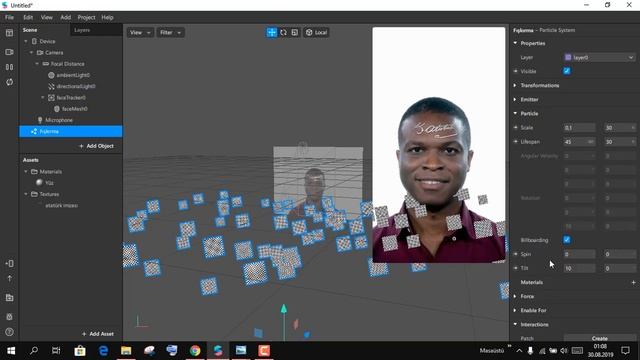Pause the preview simulation
Viewport: 640px width, 360px height.
coord(9,67)
